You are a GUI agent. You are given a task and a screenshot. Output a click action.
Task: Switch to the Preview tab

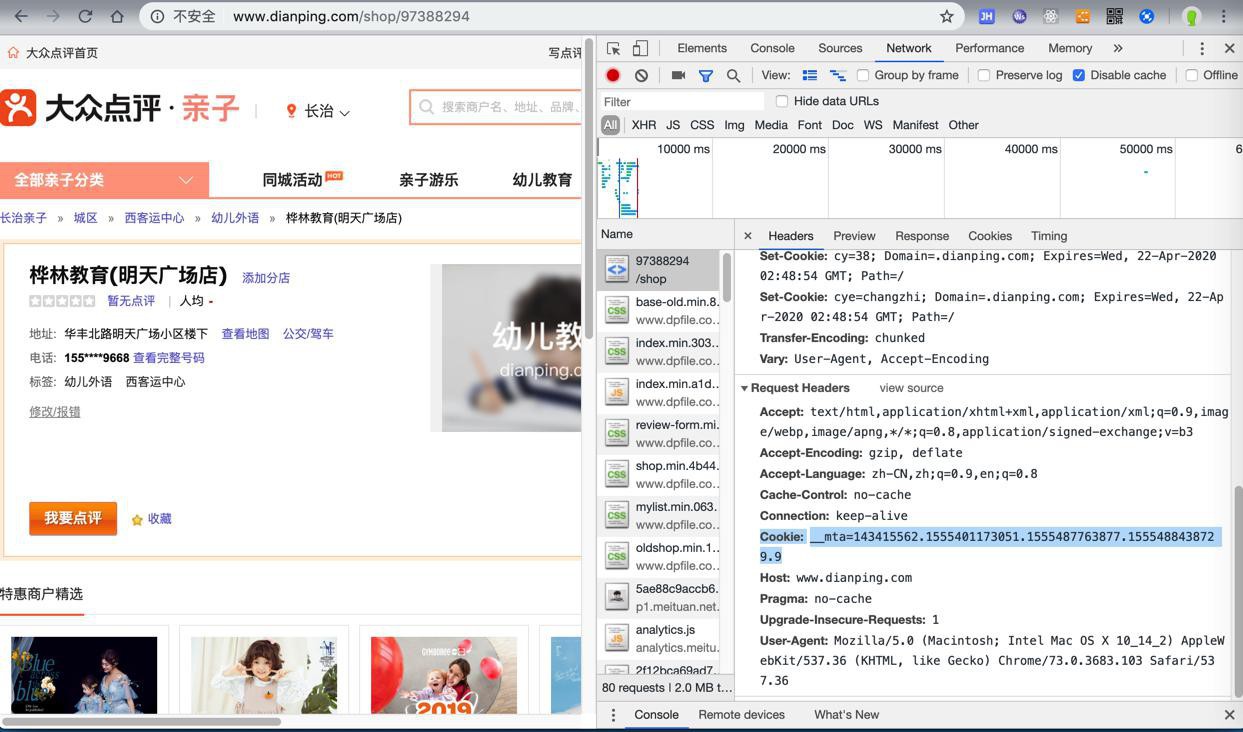point(854,236)
